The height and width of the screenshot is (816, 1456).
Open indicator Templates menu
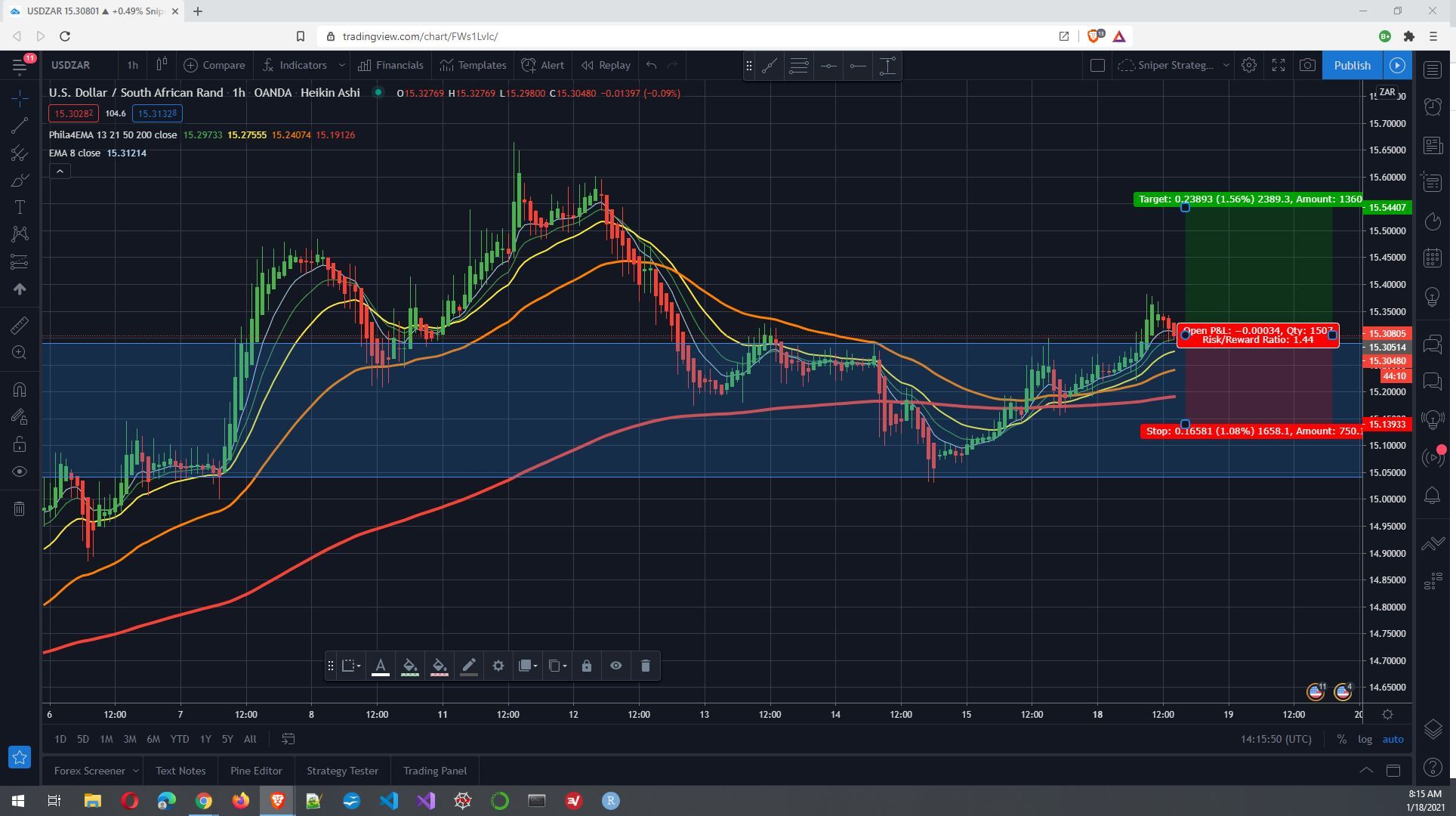(474, 66)
